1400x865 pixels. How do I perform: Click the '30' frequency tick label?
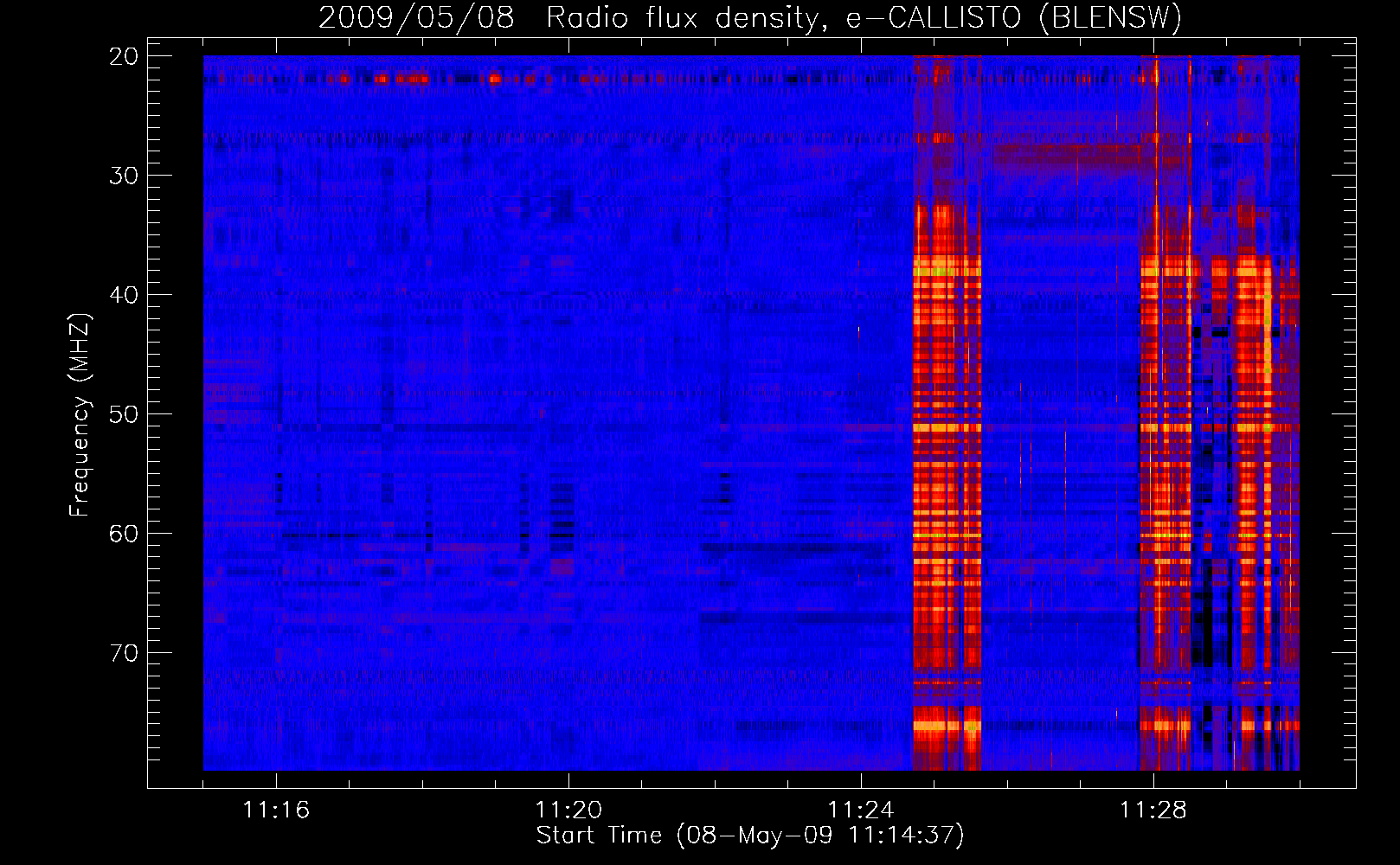(x=124, y=176)
